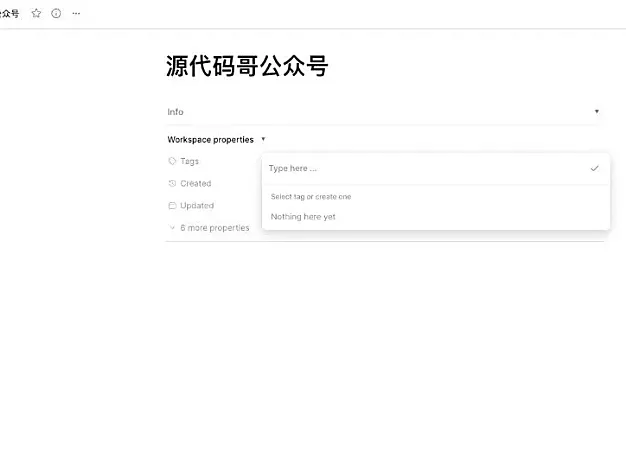Click the Workspace properties heading
This screenshot has width=626, height=470.
[x=210, y=139]
